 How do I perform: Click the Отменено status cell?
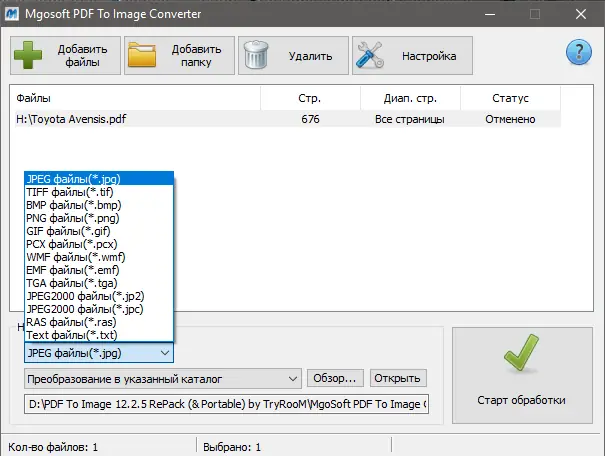(510, 119)
